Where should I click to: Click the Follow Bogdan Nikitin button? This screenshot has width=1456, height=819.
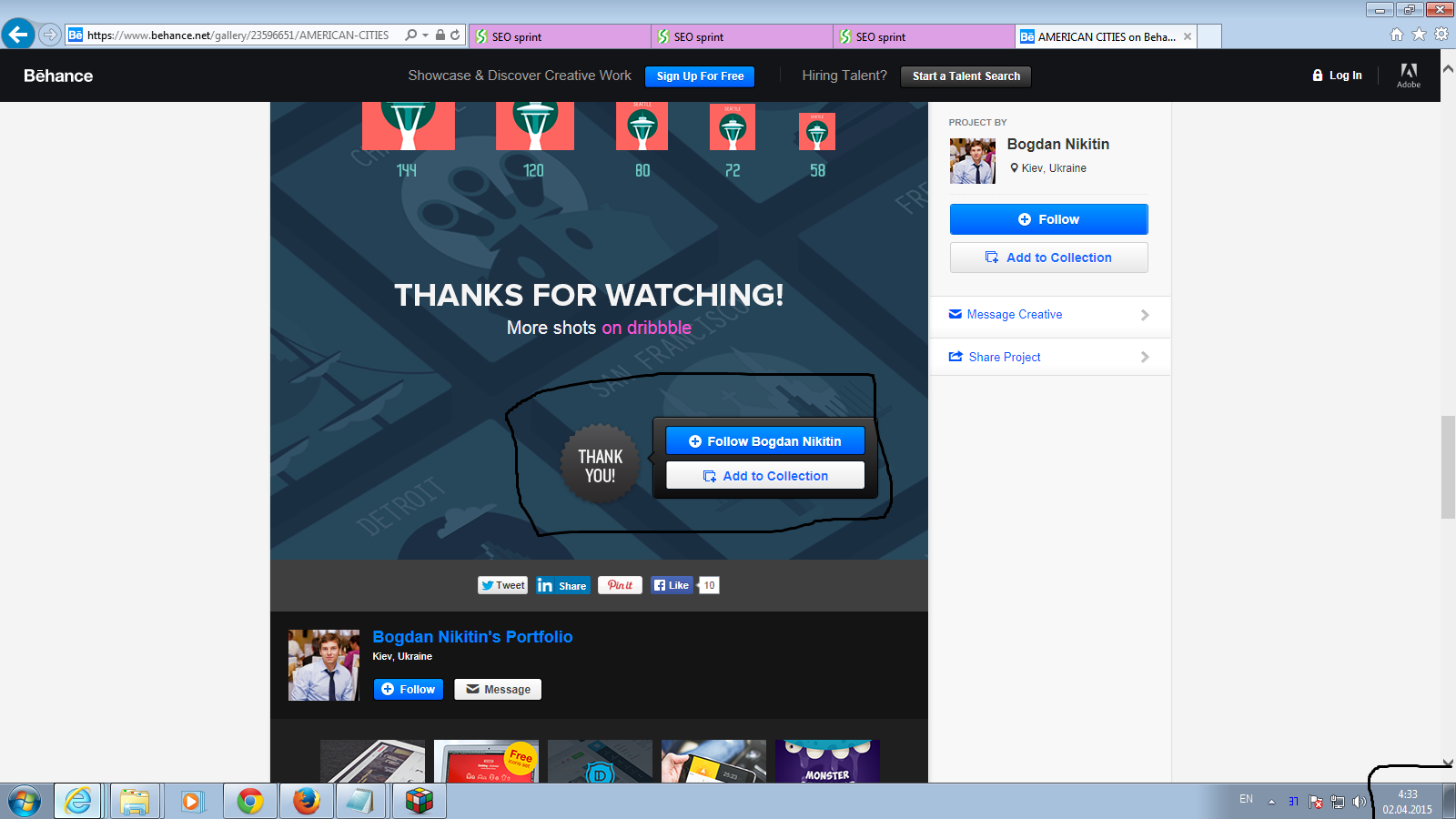(x=765, y=441)
